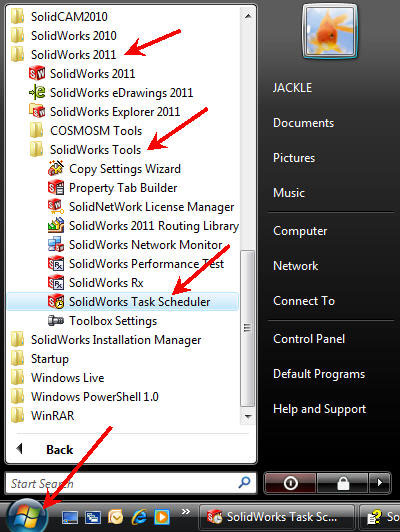The image size is (400, 532).
Task: Collapse the SolidWorks Tools folder
Action: [85, 150]
